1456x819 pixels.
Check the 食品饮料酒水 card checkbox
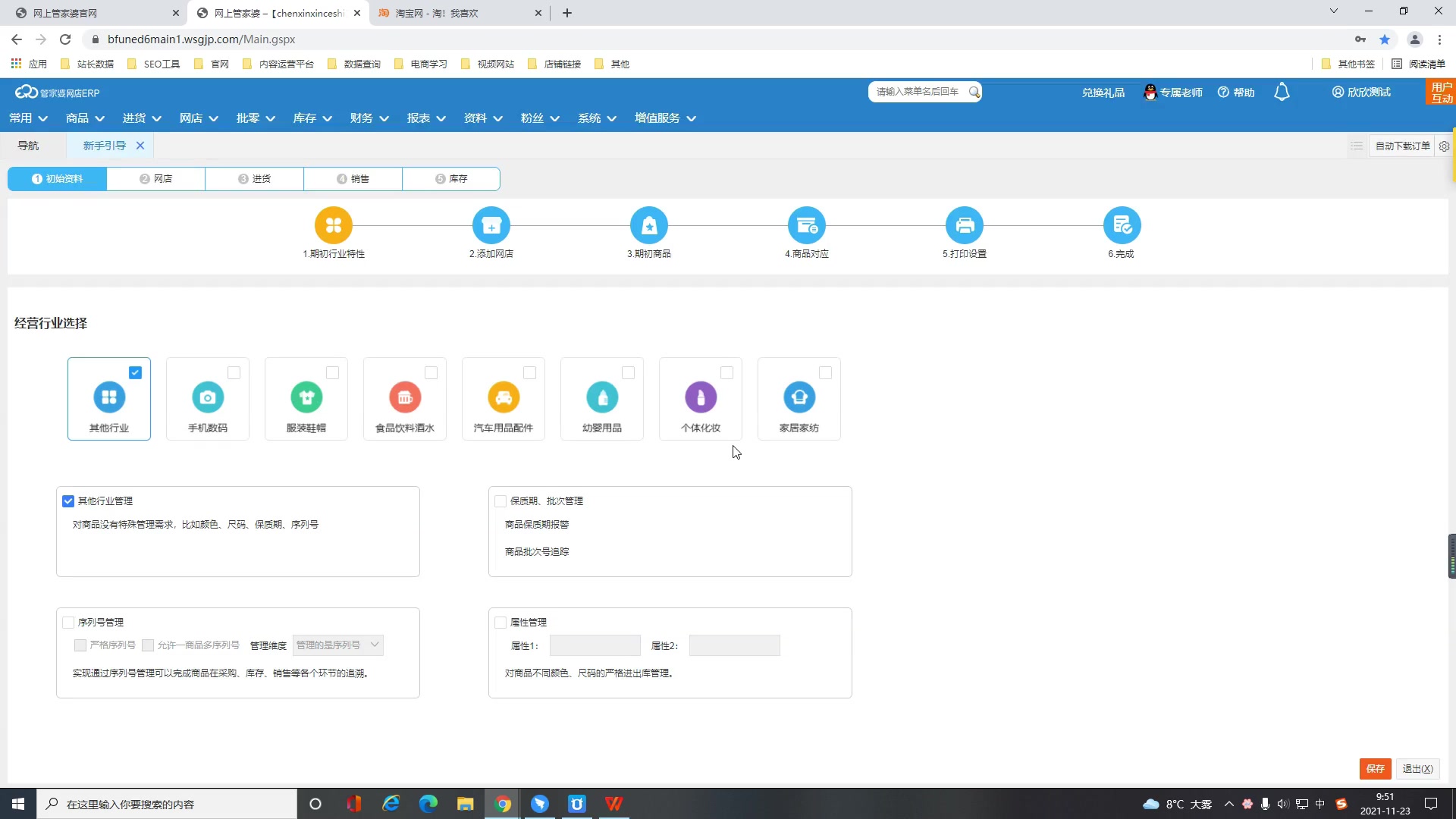(x=431, y=373)
